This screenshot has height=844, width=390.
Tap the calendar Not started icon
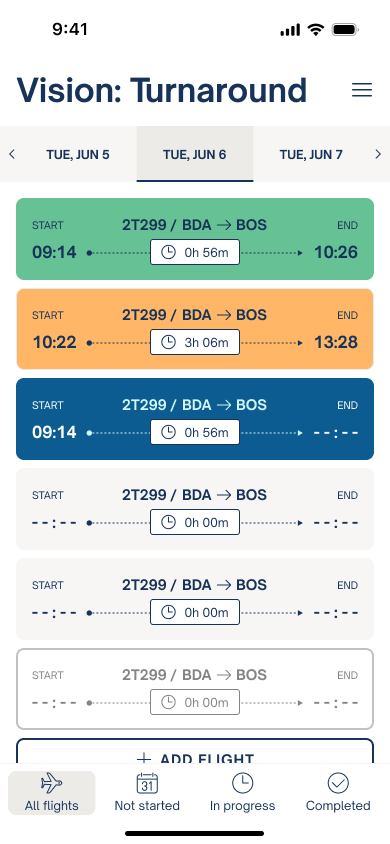point(147,783)
